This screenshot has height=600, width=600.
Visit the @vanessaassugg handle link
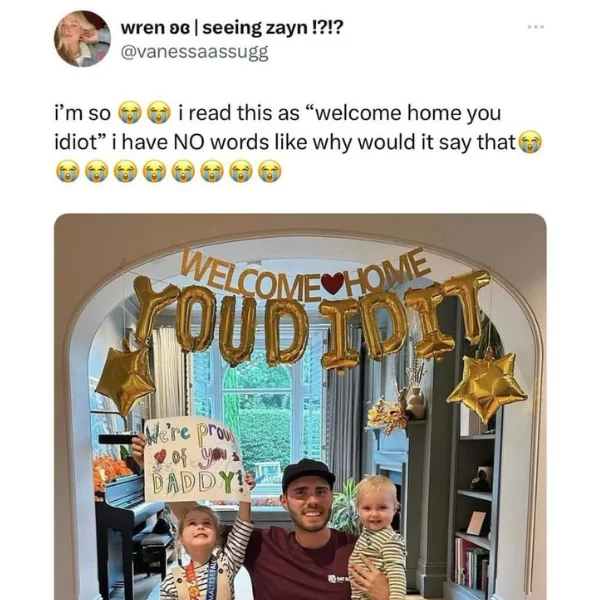194,52
